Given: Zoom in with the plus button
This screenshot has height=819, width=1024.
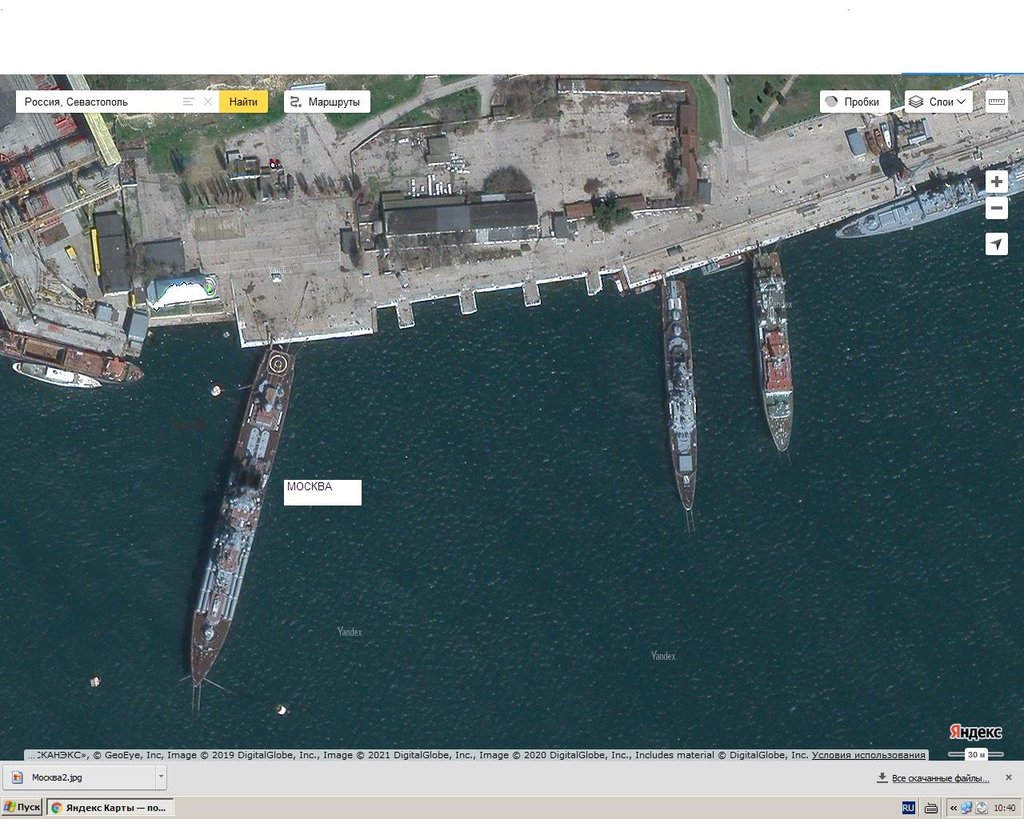Looking at the screenshot, I should pos(996,182).
